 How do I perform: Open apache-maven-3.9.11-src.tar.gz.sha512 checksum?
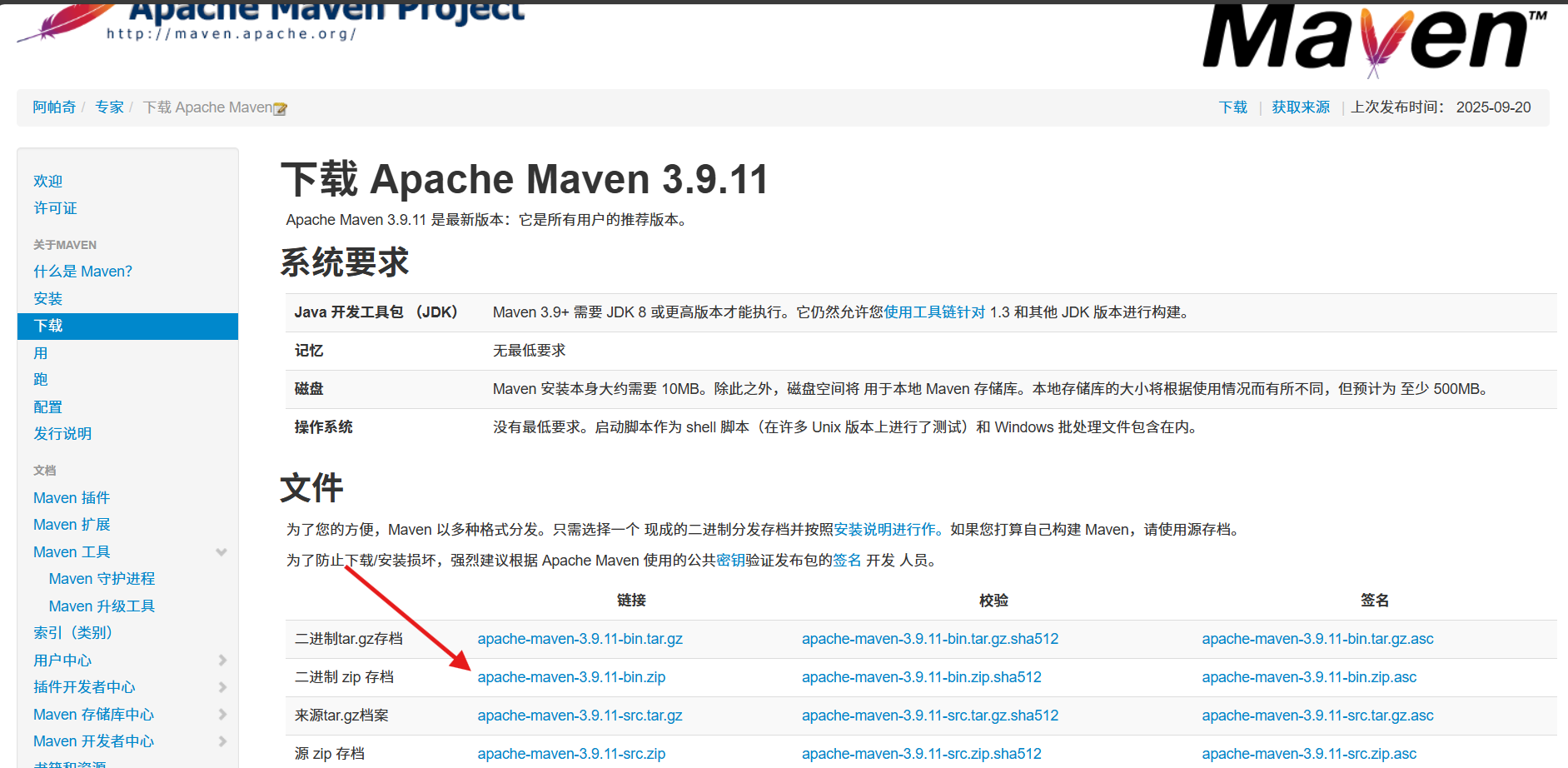pyautogui.click(x=930, y=716)
